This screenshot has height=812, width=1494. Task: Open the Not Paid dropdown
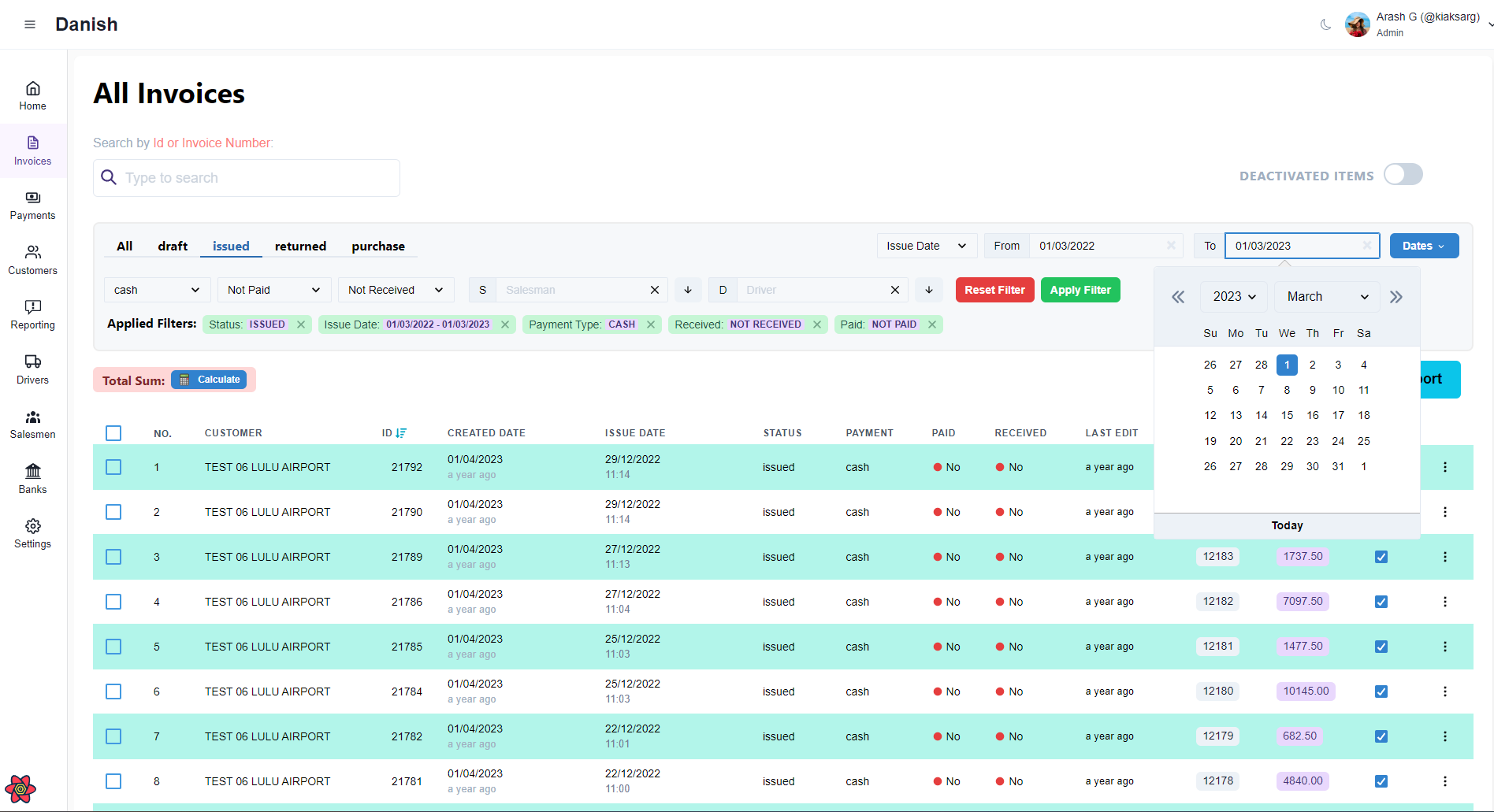274,290
